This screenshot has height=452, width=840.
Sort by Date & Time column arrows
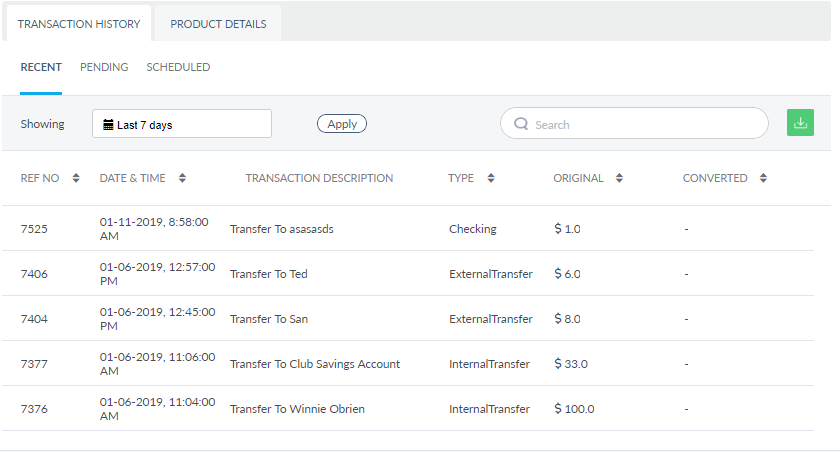(x=182, y=178)
